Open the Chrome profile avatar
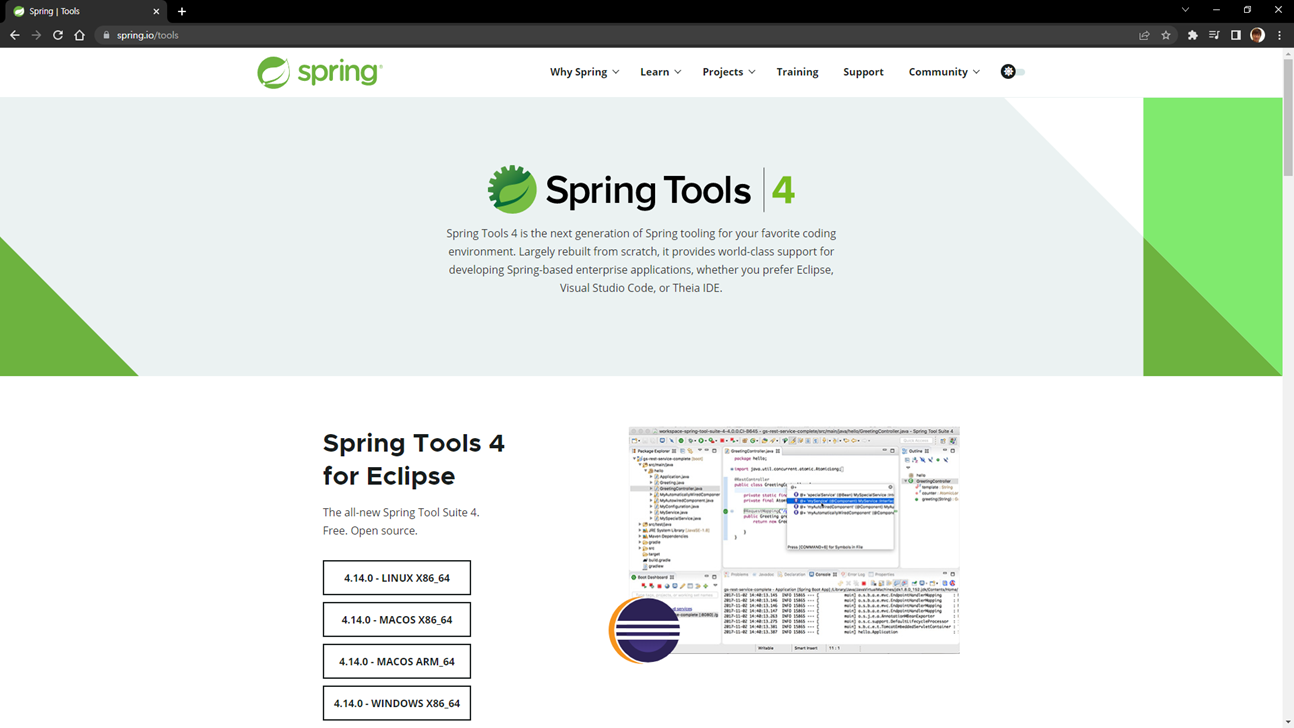 point(1258,35)
